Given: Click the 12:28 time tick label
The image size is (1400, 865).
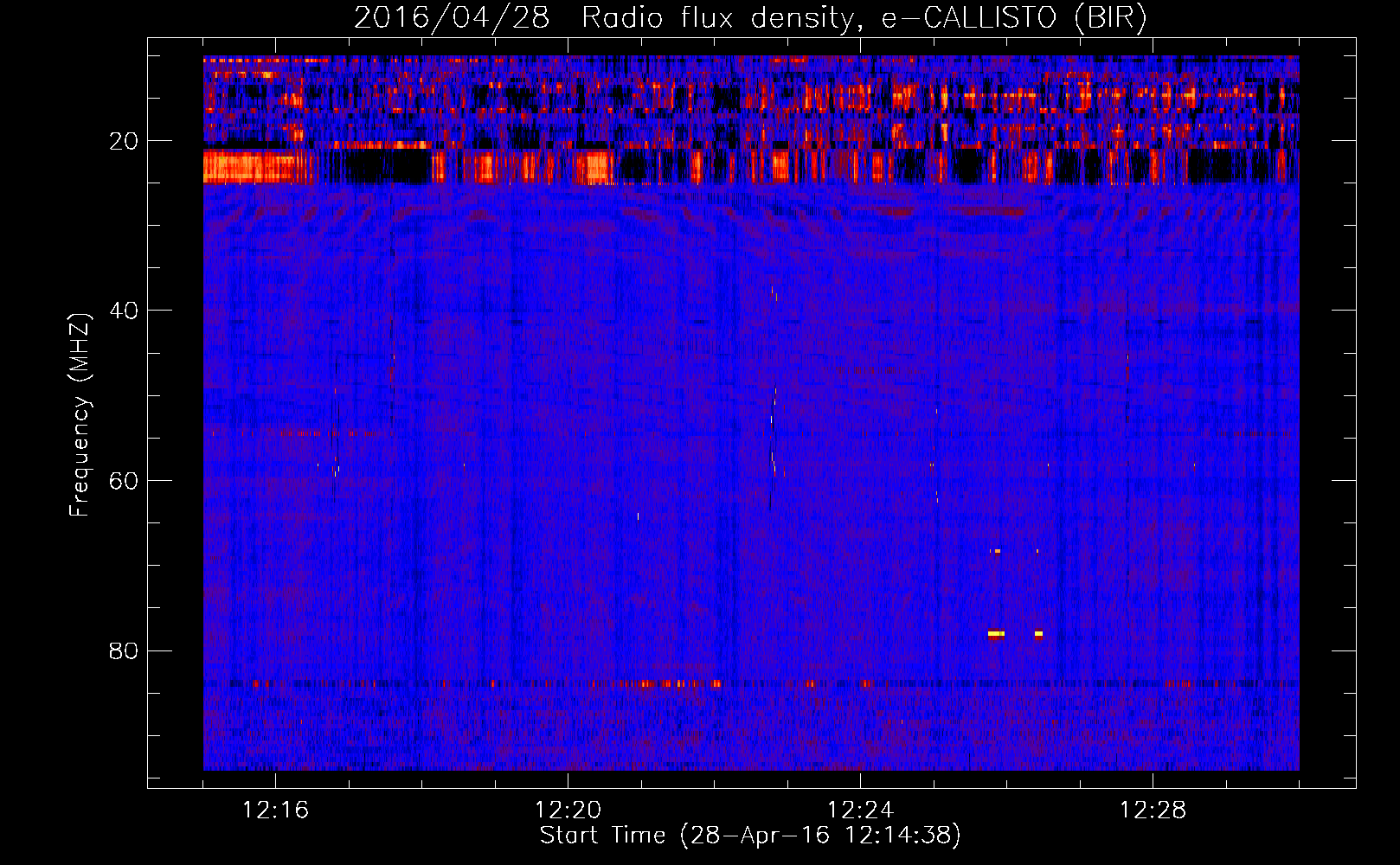Looking at the screenshot, I should pyautogui.click(x=1153, y=811).
